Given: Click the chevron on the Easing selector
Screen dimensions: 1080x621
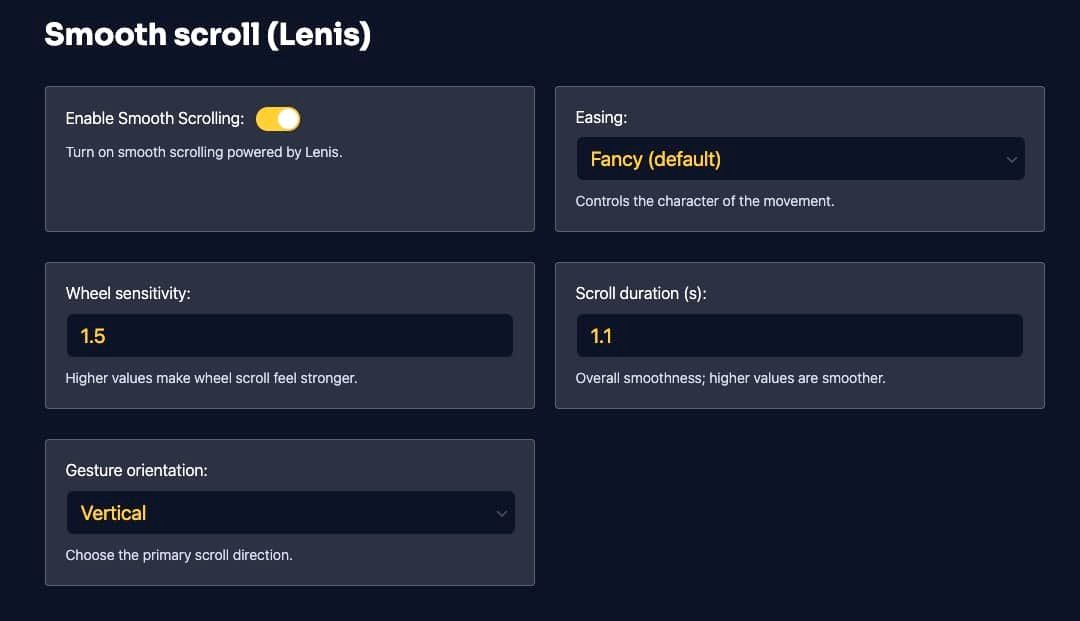Looking at the screenshot, I should (x=1011, y=158).
